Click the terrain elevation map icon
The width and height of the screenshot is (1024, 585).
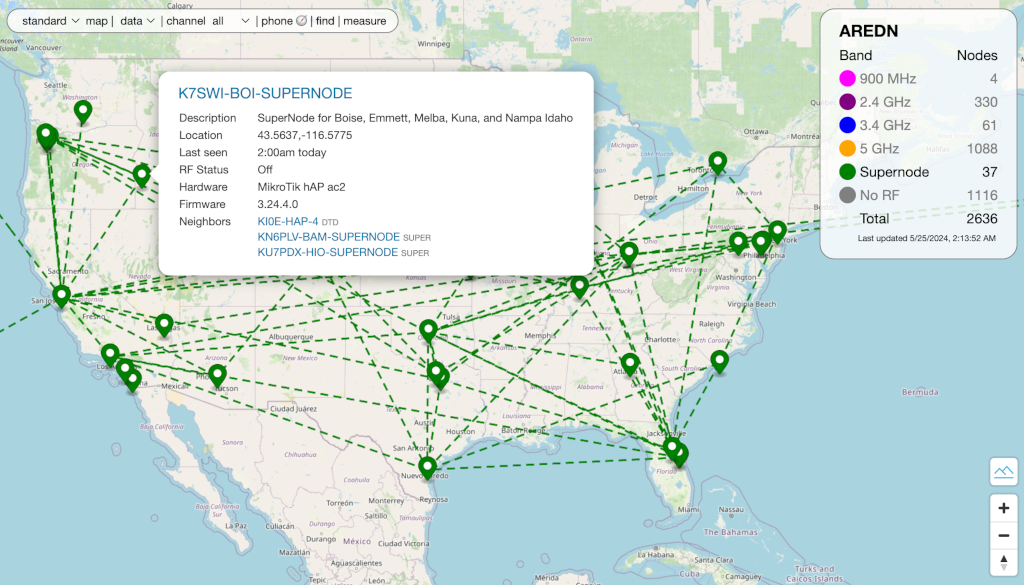pos(1003,471)
